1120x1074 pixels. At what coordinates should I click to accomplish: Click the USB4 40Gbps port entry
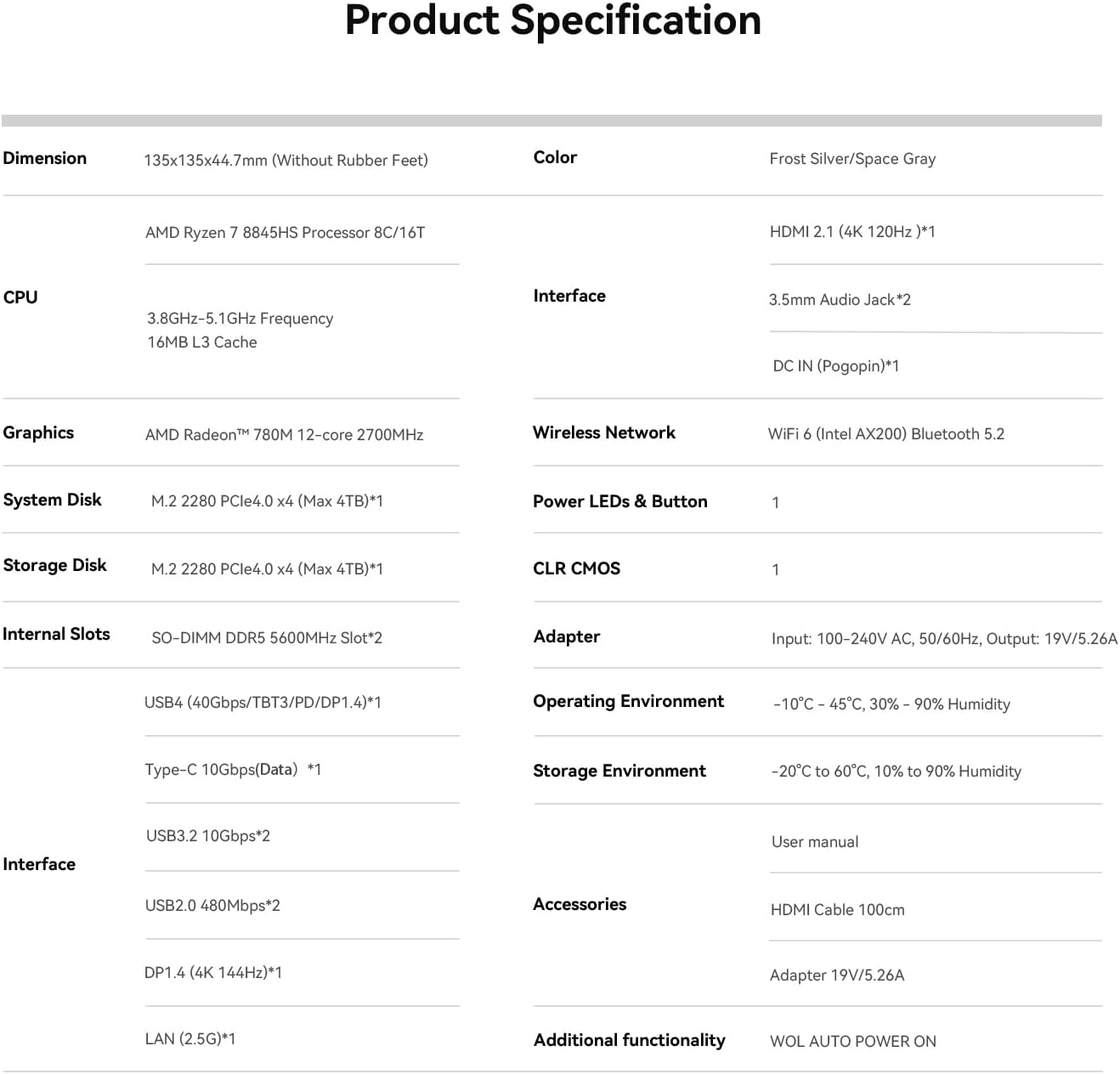pos(263,703)
